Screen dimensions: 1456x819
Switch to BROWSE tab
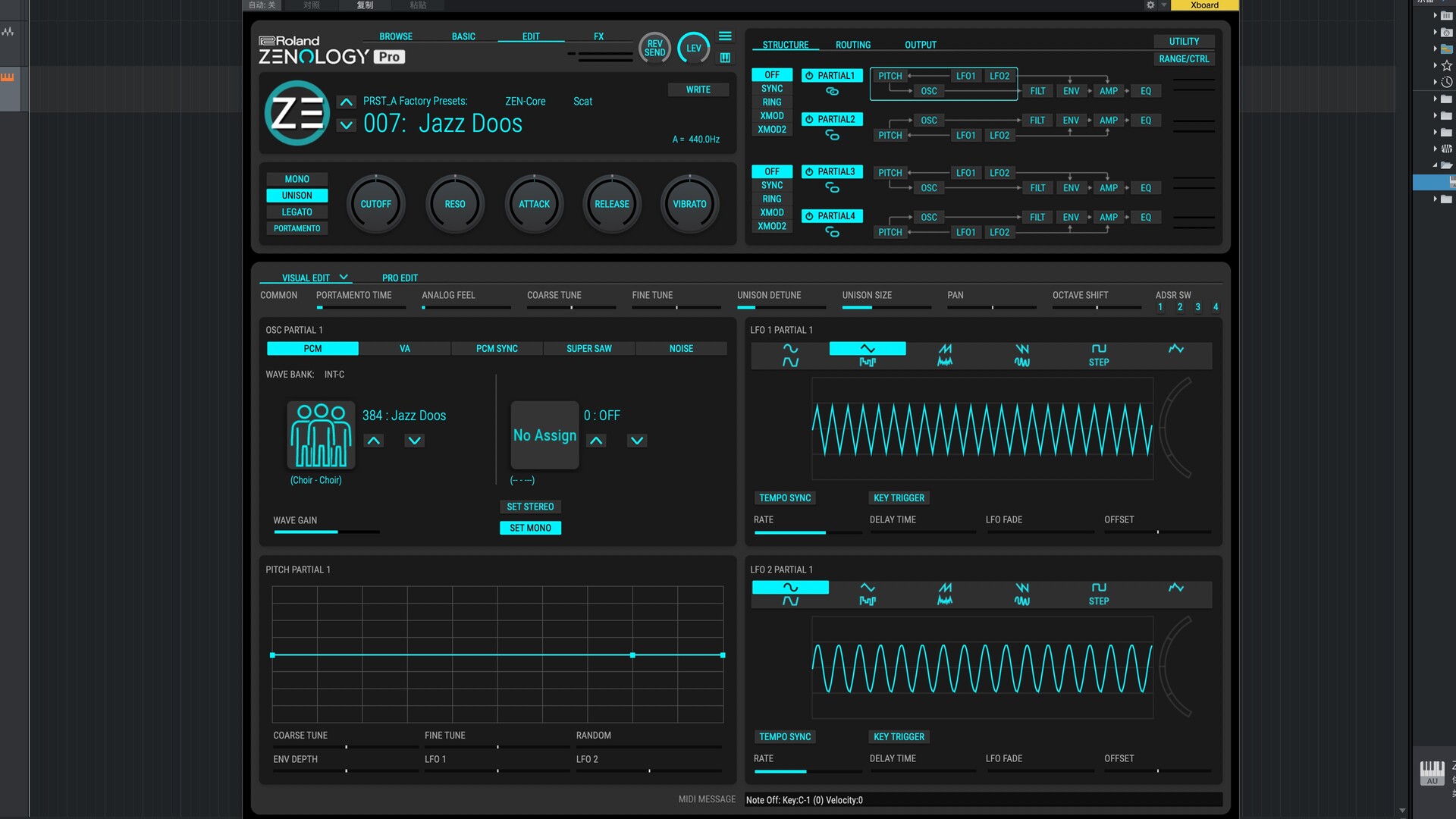pos(396,36)
